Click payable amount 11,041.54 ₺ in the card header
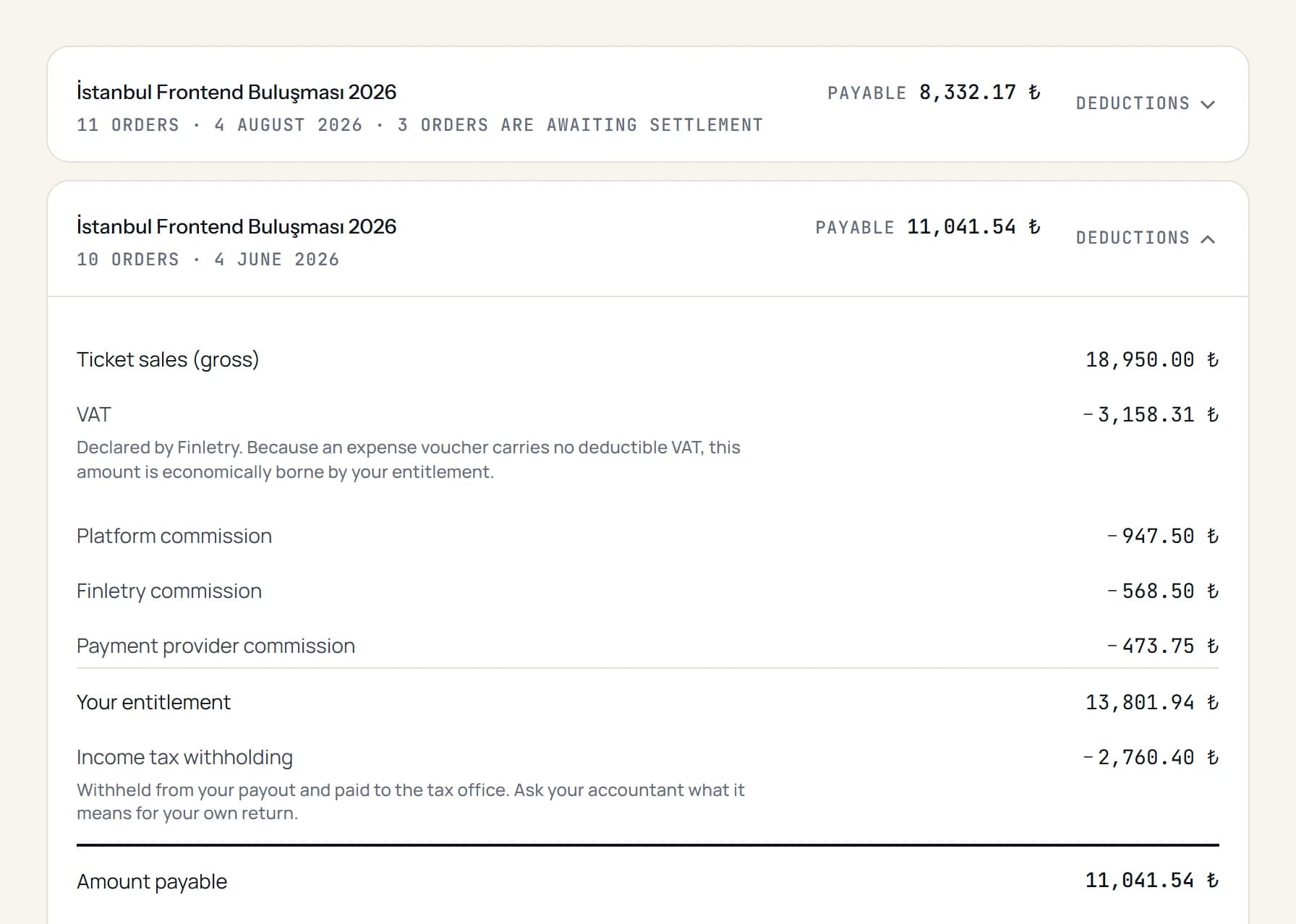Image resolution: width=1296 pixels, height=924 pixels. [973, 227]
